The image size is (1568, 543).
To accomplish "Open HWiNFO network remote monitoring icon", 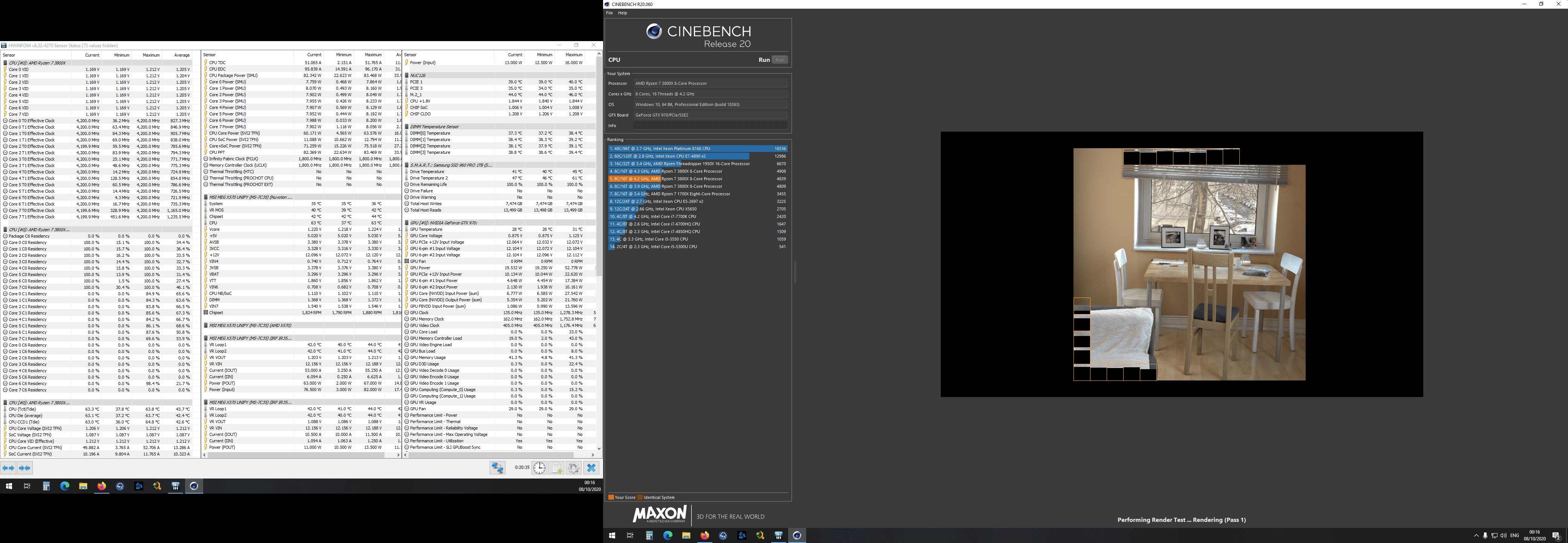I will (x=497, y=468).
